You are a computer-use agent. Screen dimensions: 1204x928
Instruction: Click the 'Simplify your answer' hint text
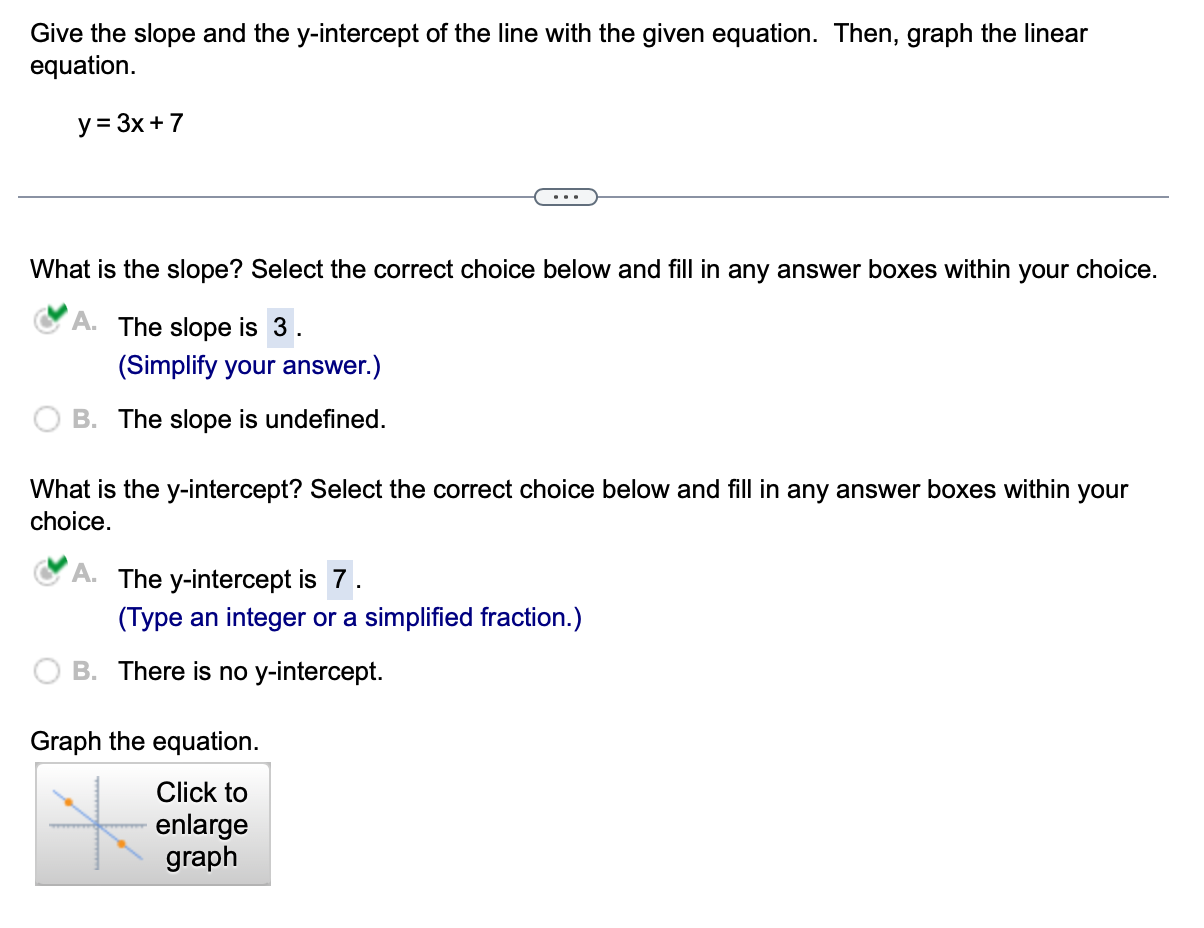pos(247,365)
